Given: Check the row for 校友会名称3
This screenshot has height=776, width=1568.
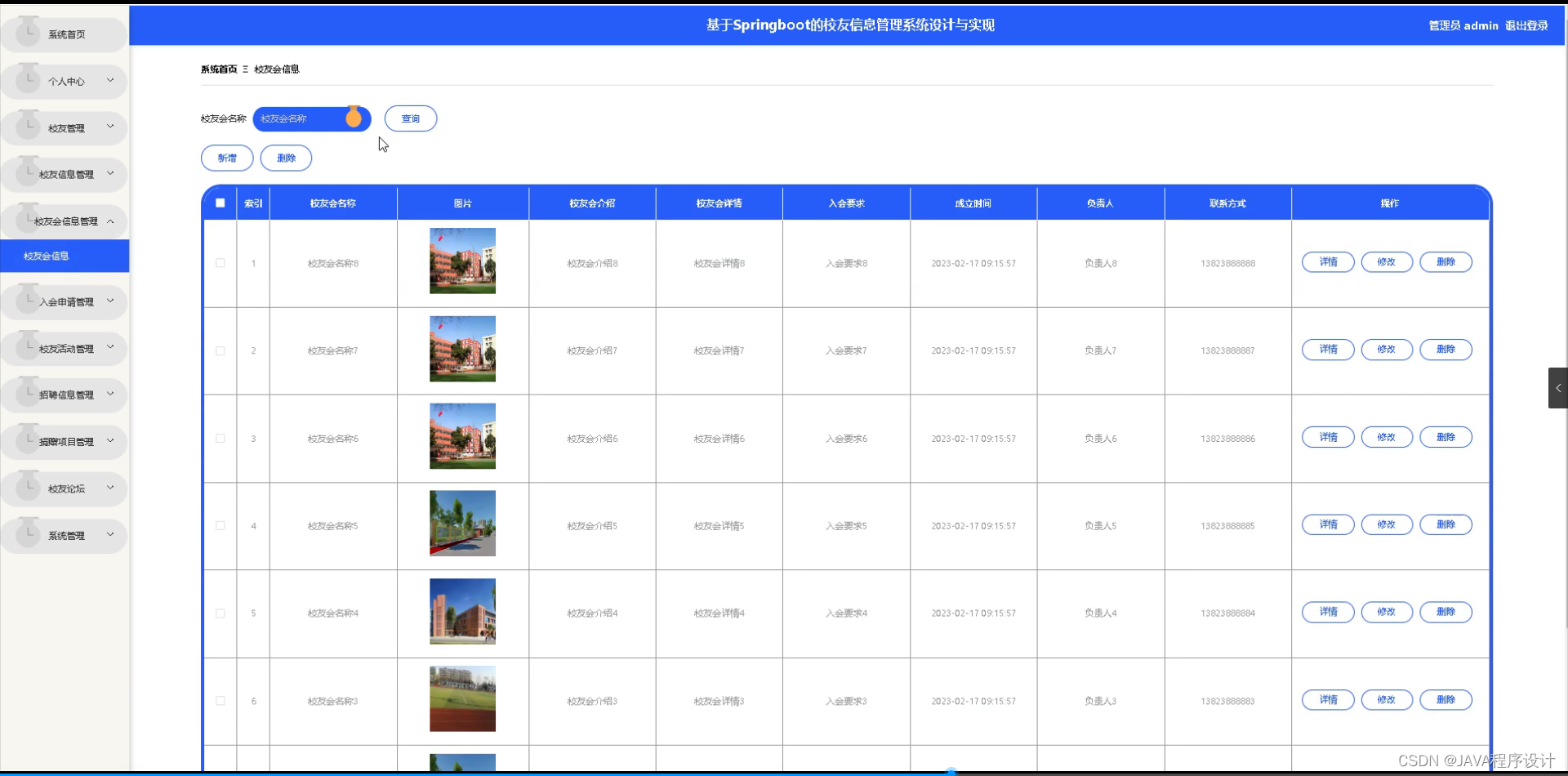Looking at the screenshot, I should click(x=220, y=701).
